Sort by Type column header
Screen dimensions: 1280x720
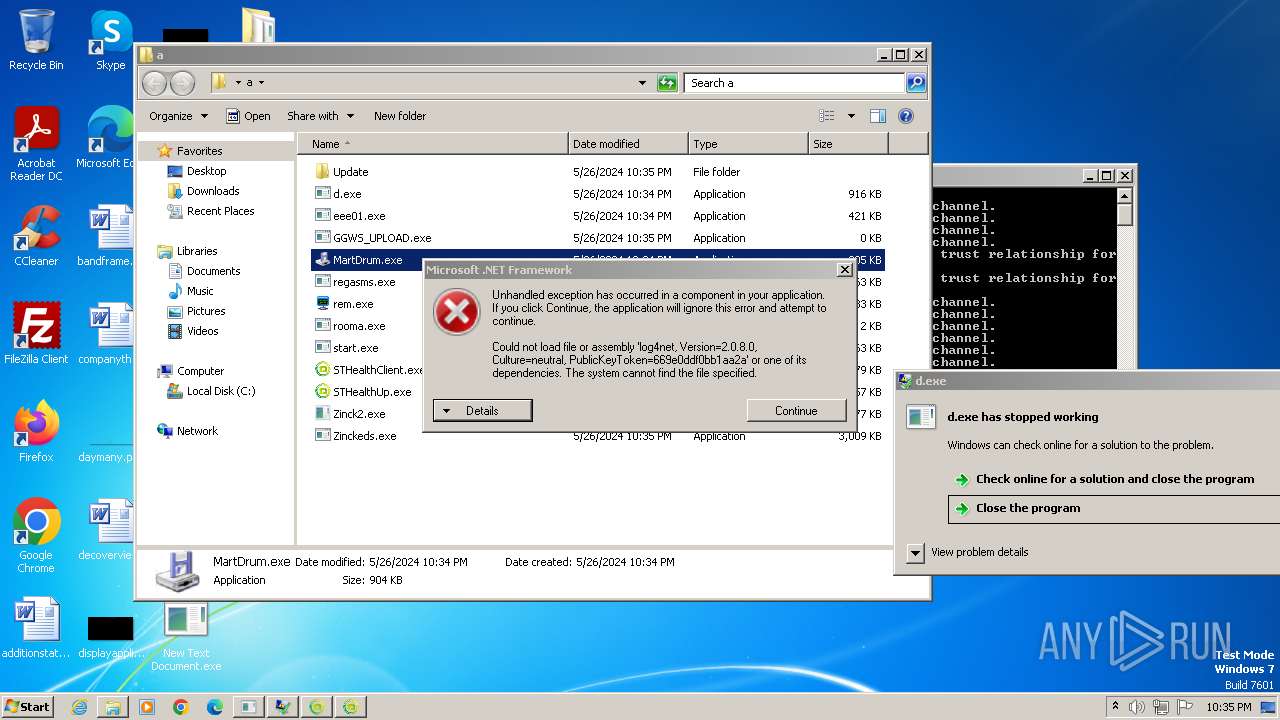(748, 144)
